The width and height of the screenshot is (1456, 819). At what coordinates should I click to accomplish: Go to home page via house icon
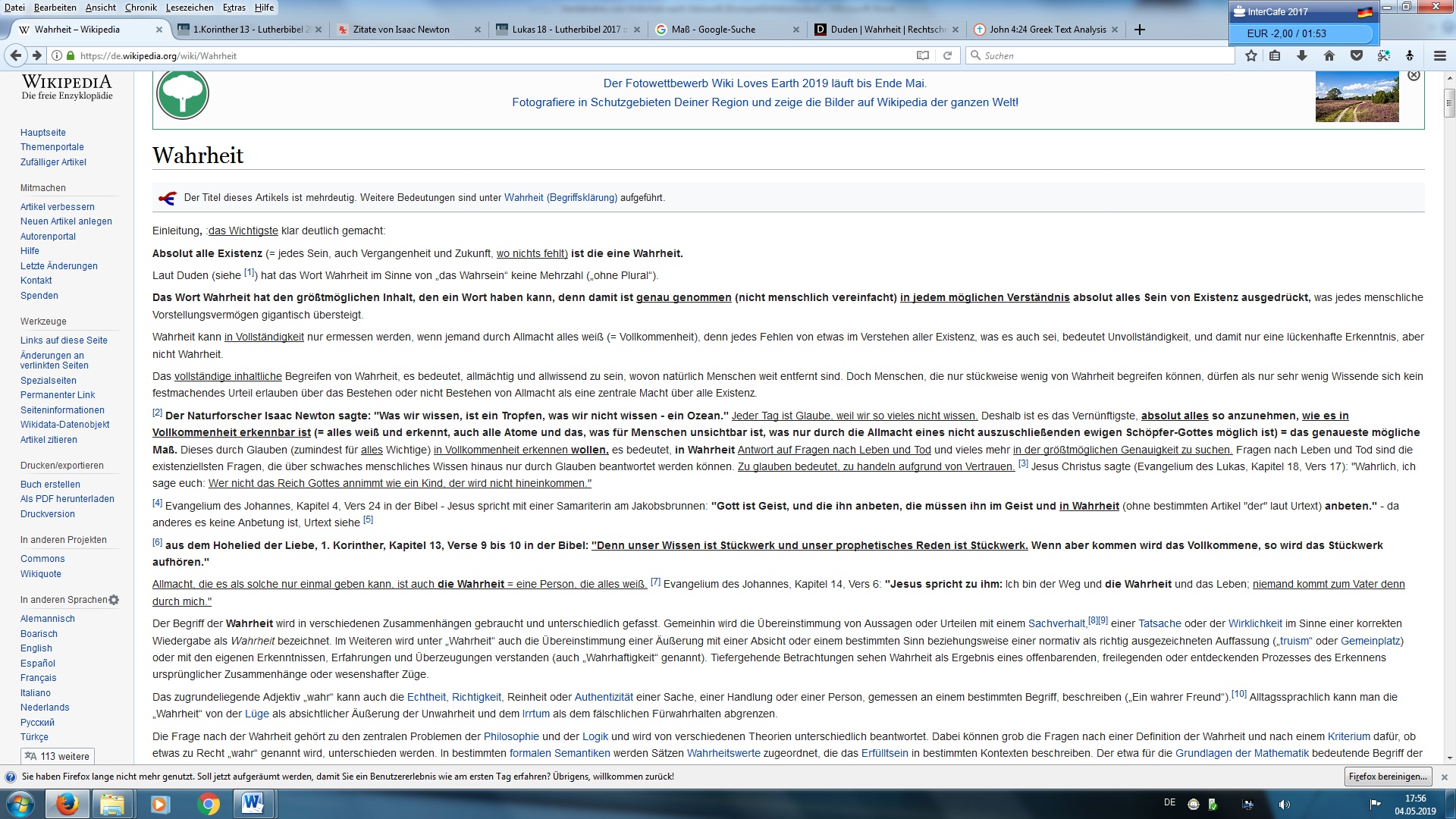click(1329, 55)
